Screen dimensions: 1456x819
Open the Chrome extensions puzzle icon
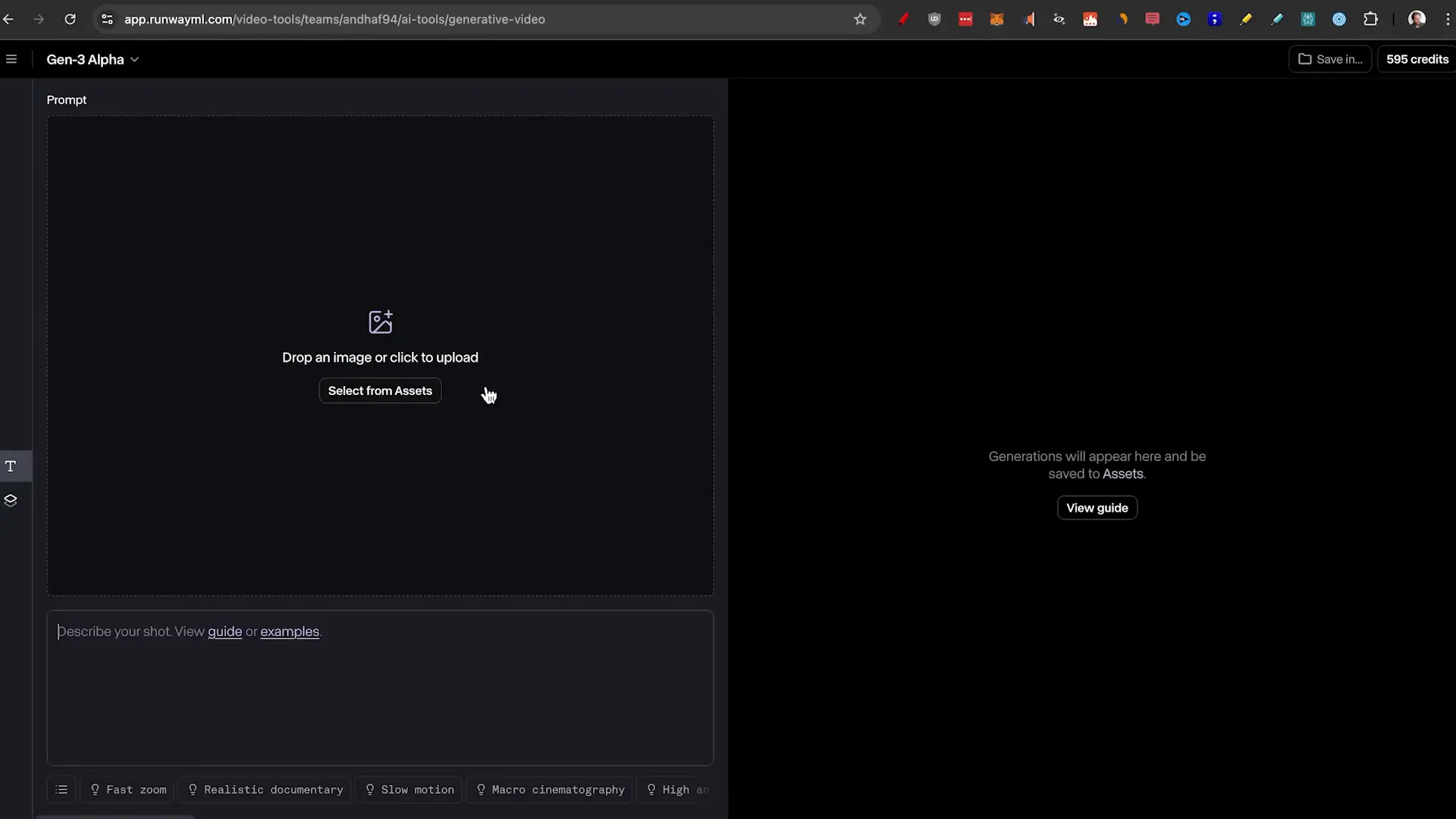(1372, 19)
